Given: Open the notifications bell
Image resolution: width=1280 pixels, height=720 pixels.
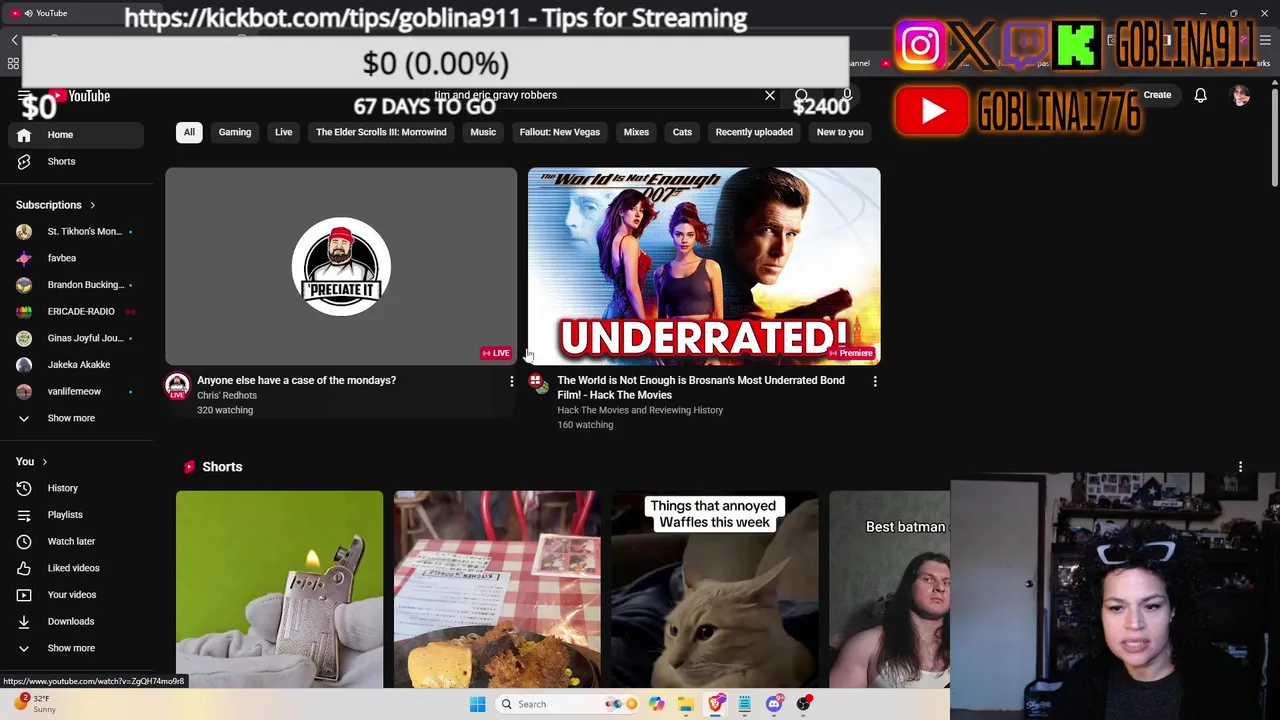Looking at the screenshot, I should coord(1200,95).
